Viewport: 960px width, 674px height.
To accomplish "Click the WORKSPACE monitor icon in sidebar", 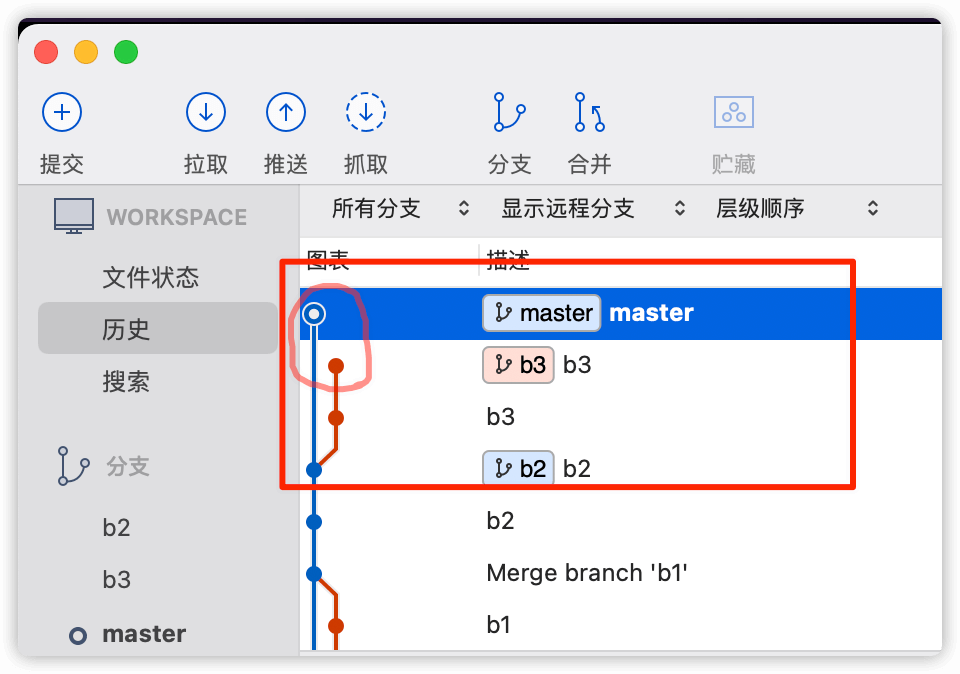I will pyautogui.click(x=73, y=216).
